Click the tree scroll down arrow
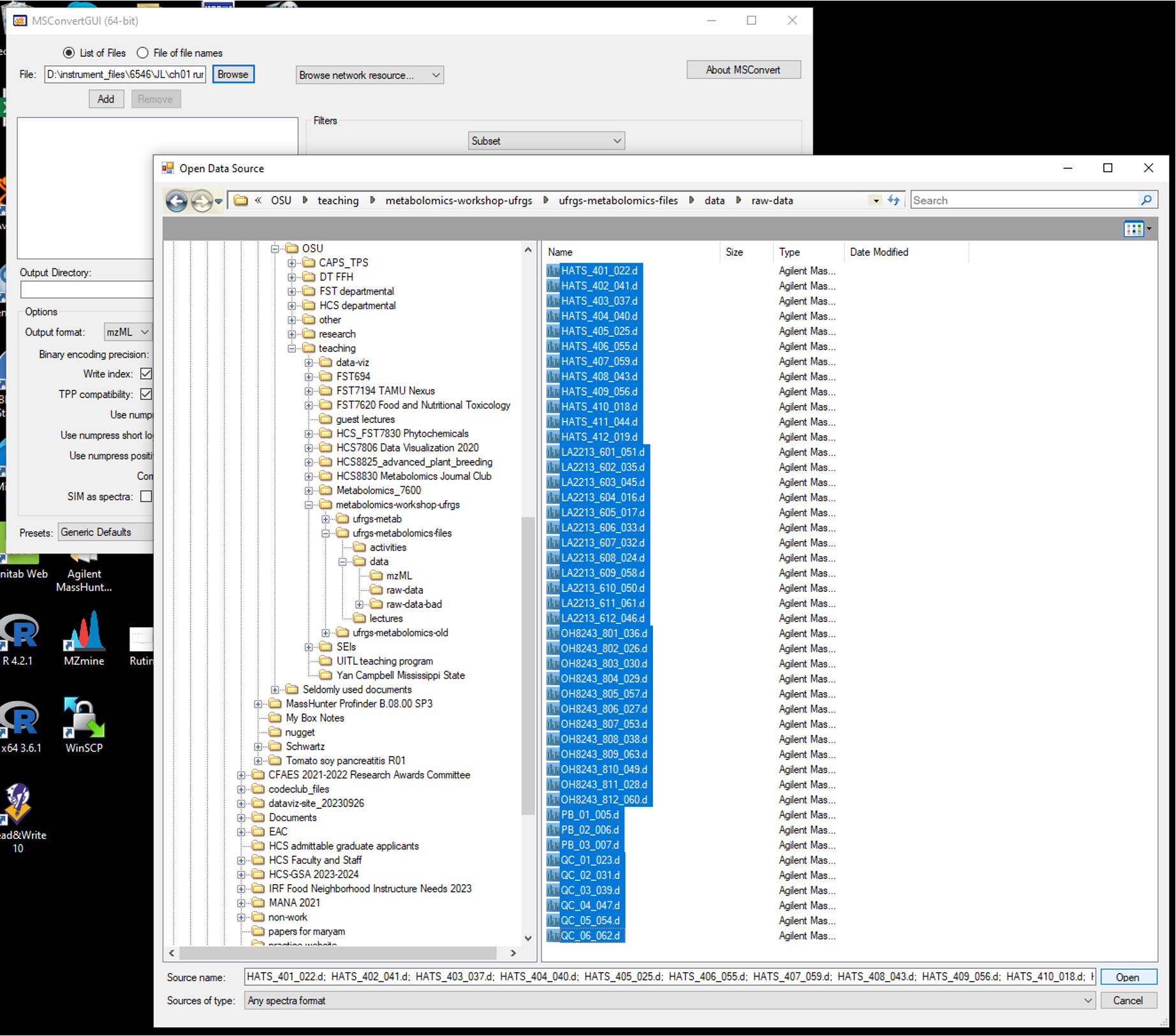The height and width of the screenshot is (1036, 1176). click(x=528, y=938)
